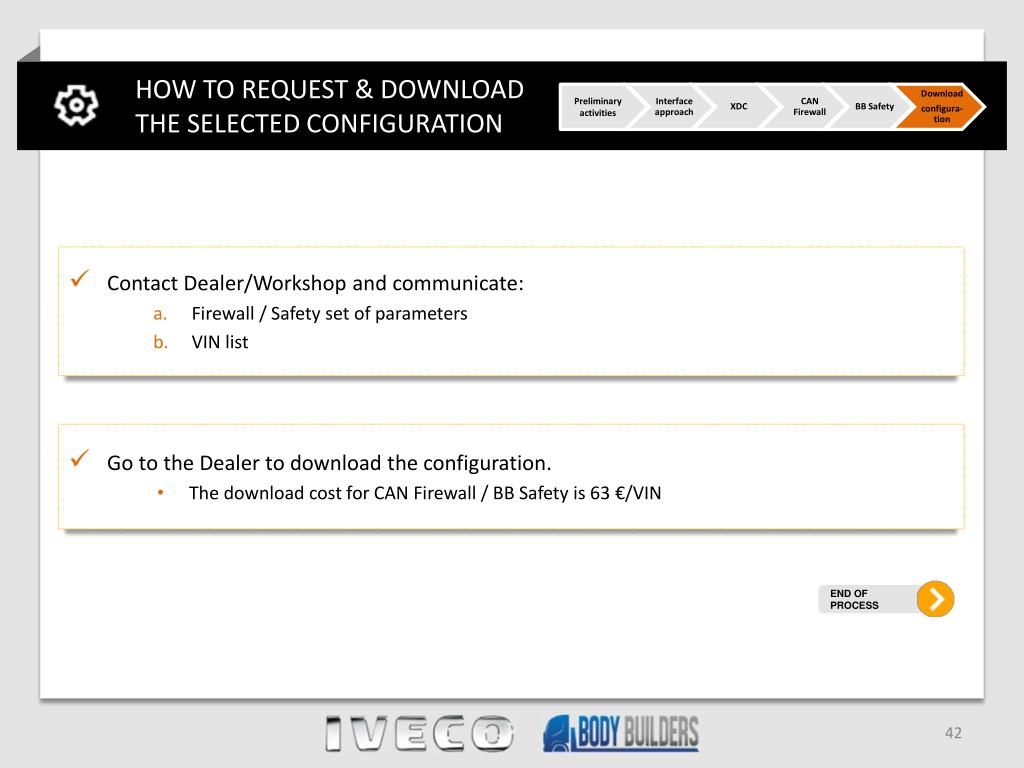Screen dimensions: 1024x768
Task: Click the IVECO logo
Action: 419,733
